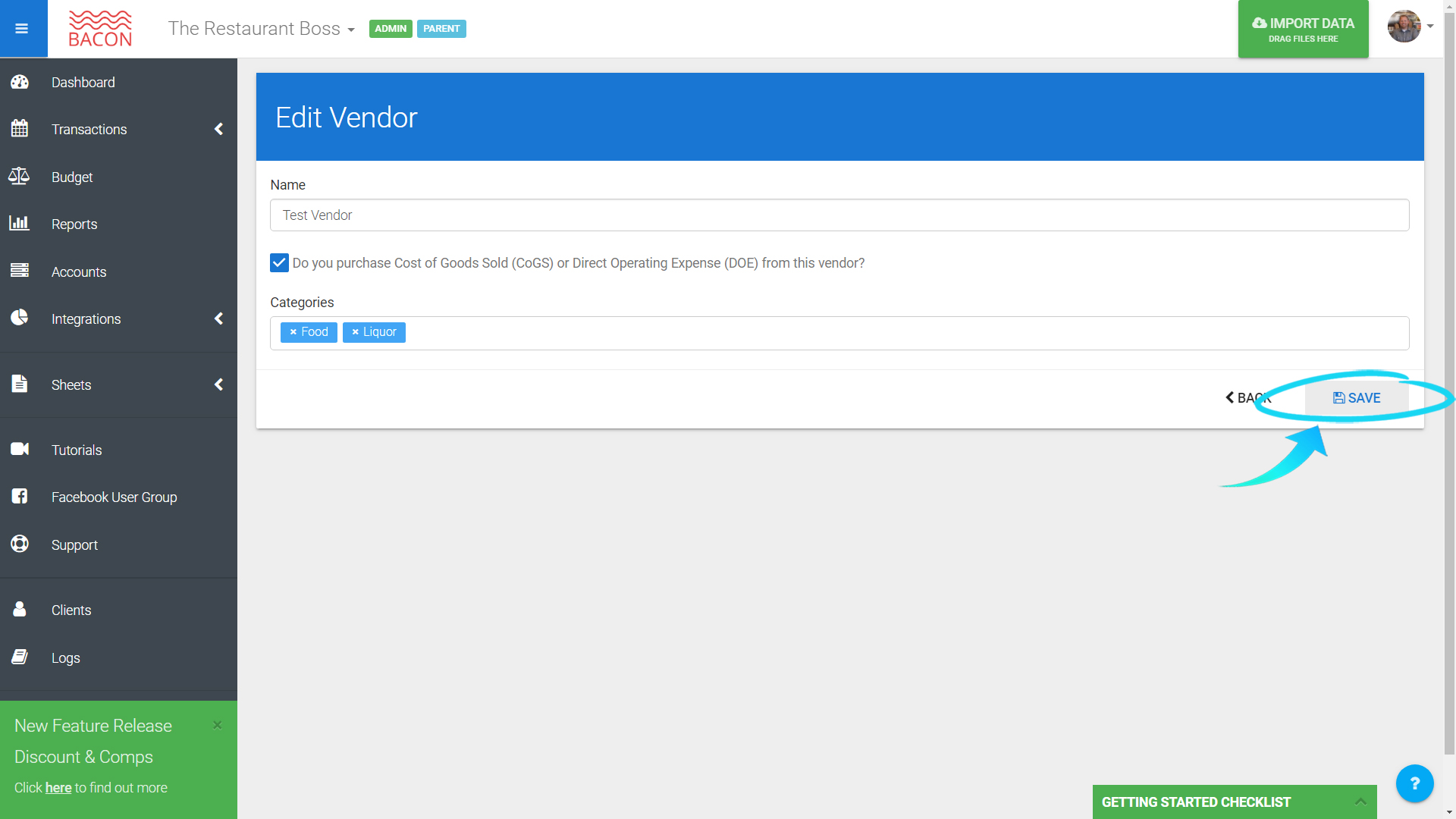
Task: Click the Budget scales icon
Action: point(19,177)
